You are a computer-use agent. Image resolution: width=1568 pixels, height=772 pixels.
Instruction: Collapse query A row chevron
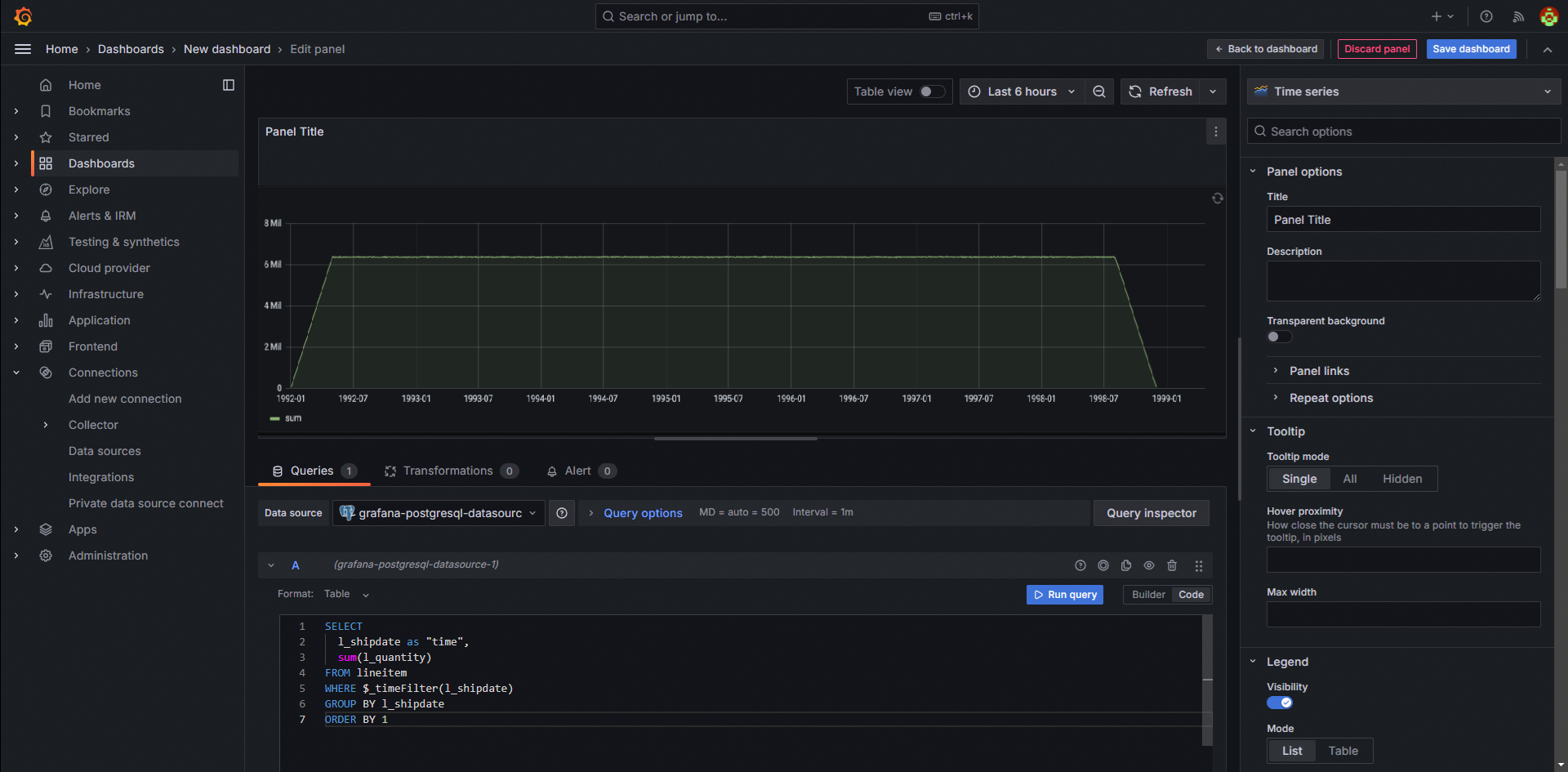coord(271,565)
